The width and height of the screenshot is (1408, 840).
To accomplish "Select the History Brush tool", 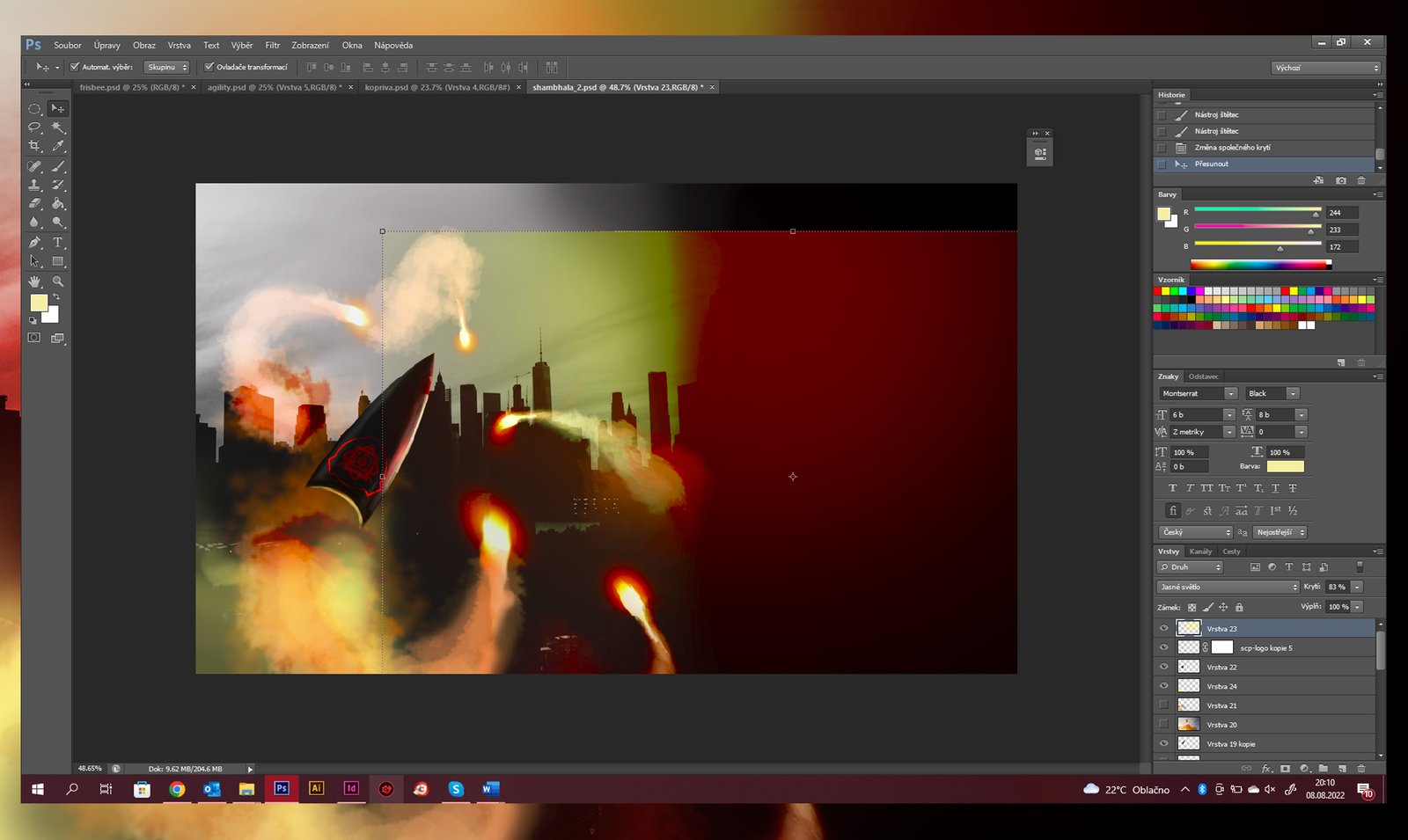I will coord(57,185).
